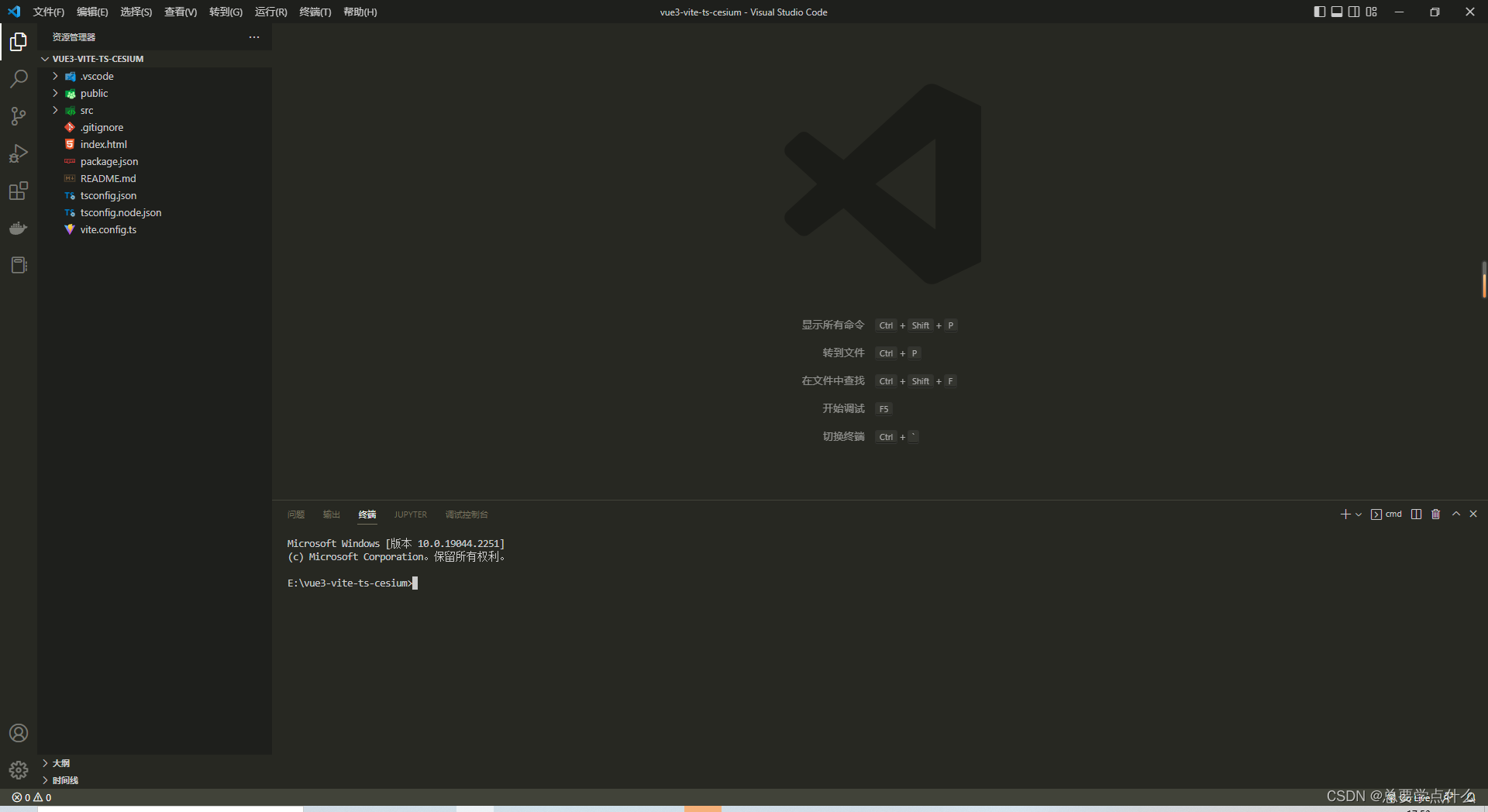
Task: Toggle the secondary side bar
Action: tap(1354, 12)
